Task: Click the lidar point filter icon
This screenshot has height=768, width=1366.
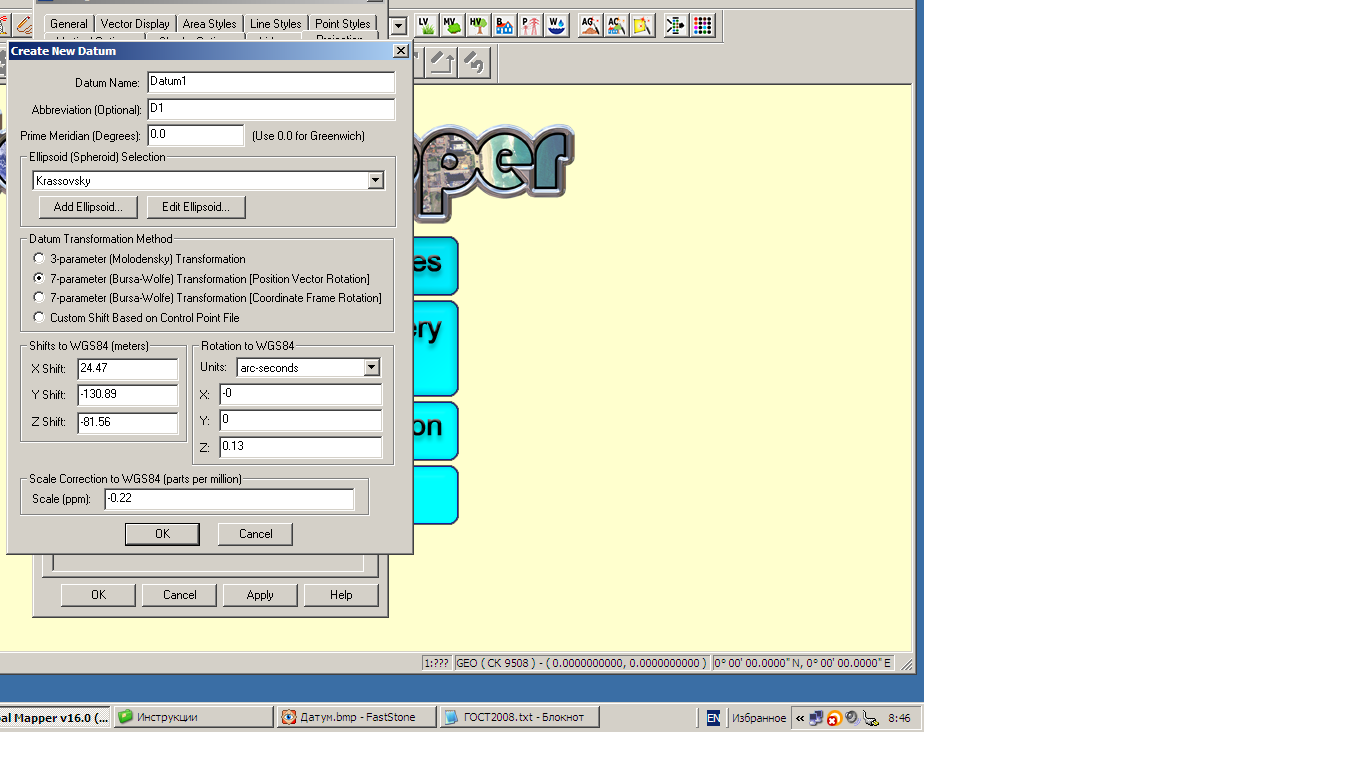Action: [x=676, y=25]
